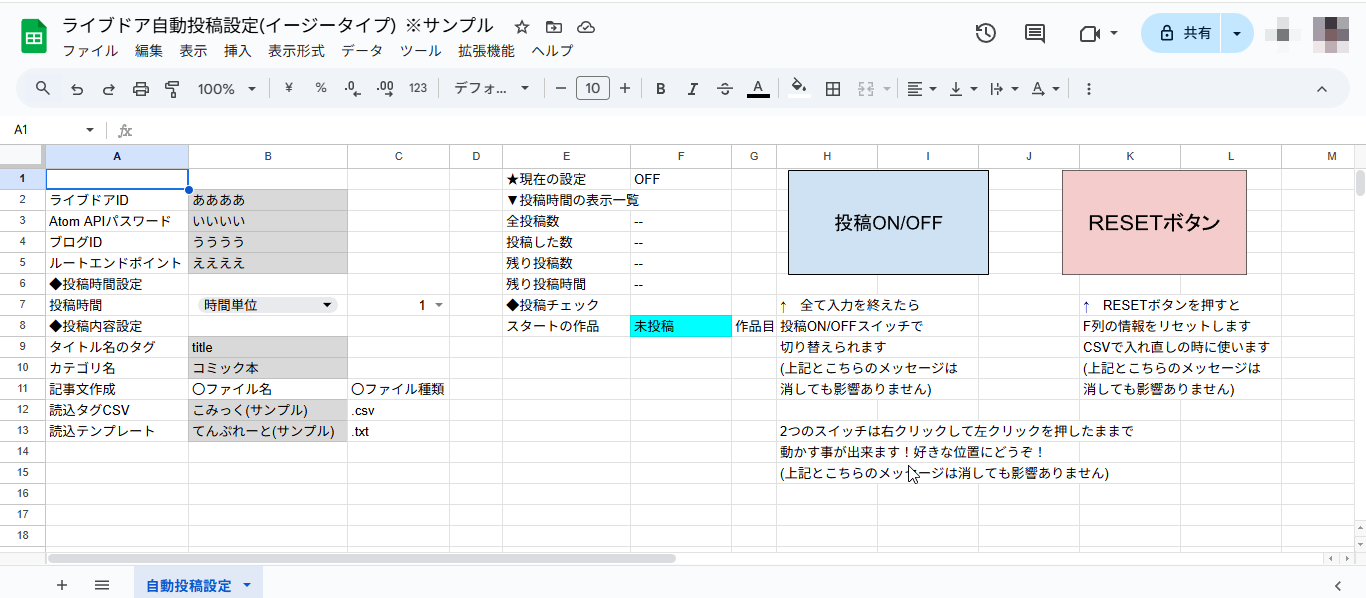Screen dimensions: 1366x598
Task: Toggle italic formatting
Action: tap(693, 88)
